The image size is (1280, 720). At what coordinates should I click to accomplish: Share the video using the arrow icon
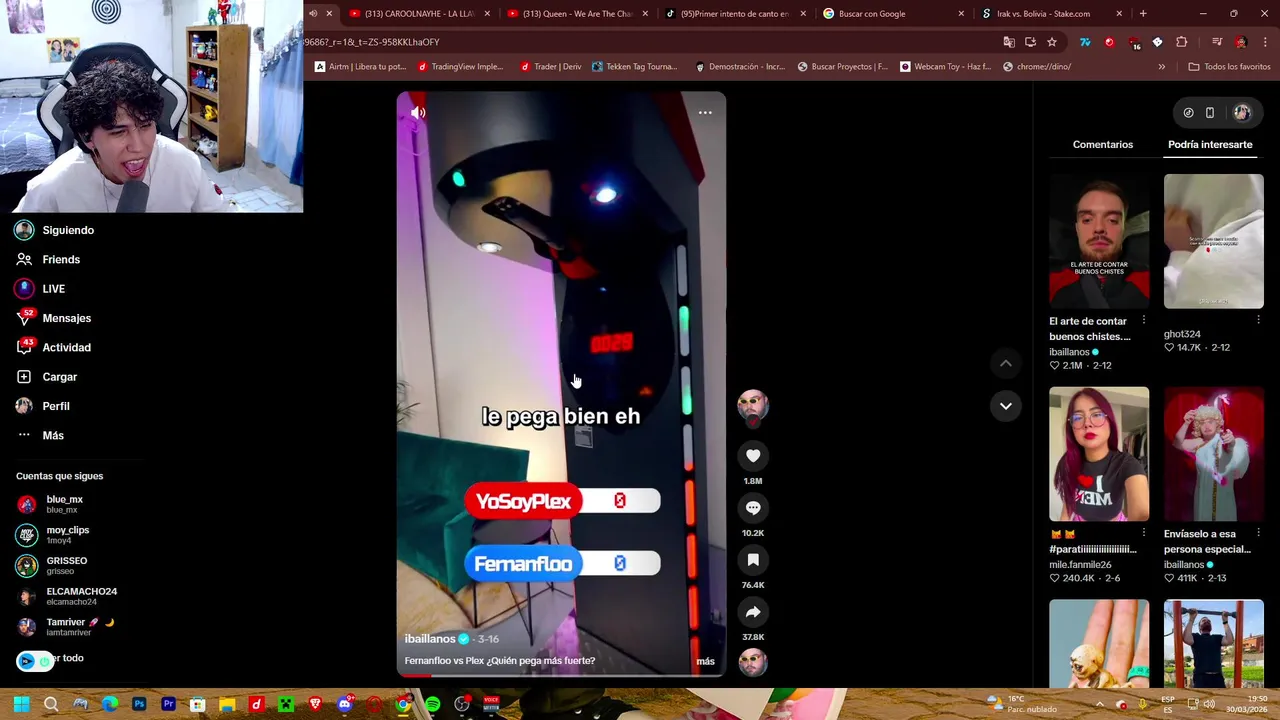753,612
